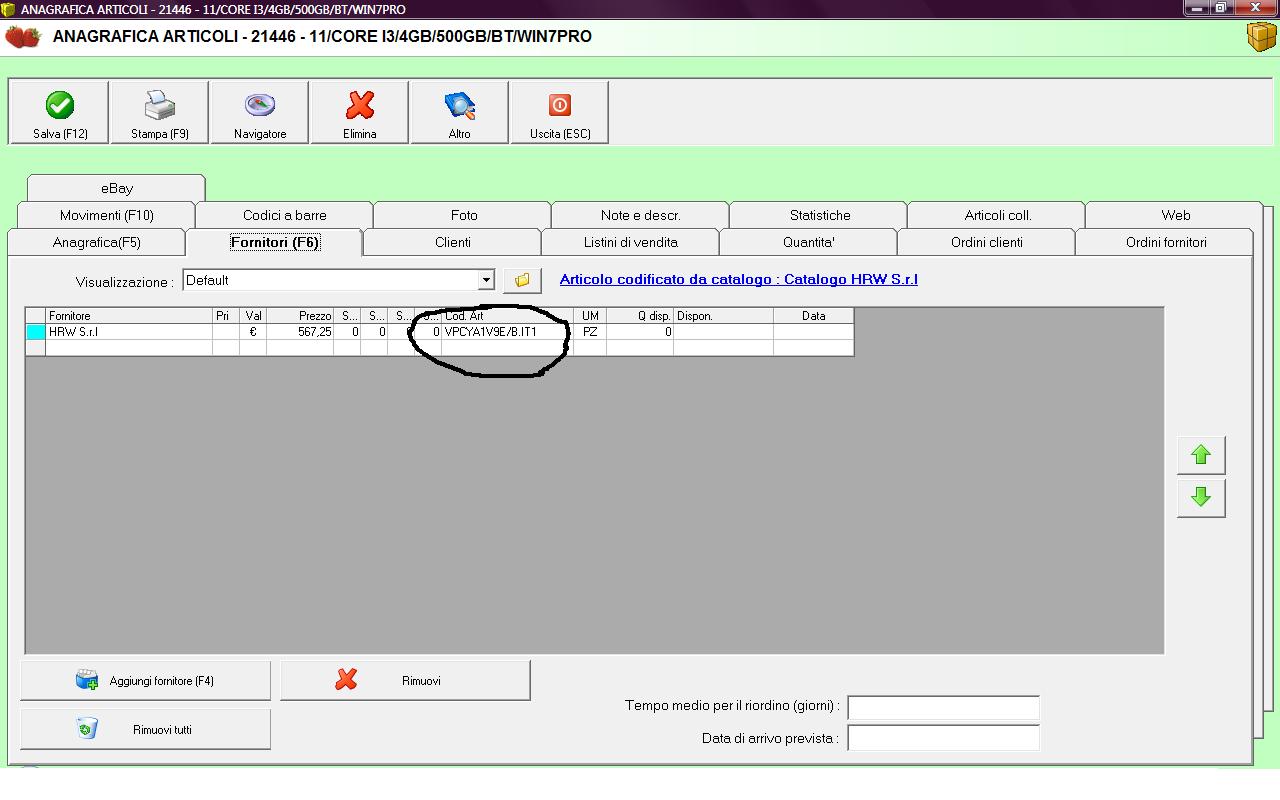Click the yellow folder icon beside Visualizzazione
1280x800 pixels.
coord(522,280)
